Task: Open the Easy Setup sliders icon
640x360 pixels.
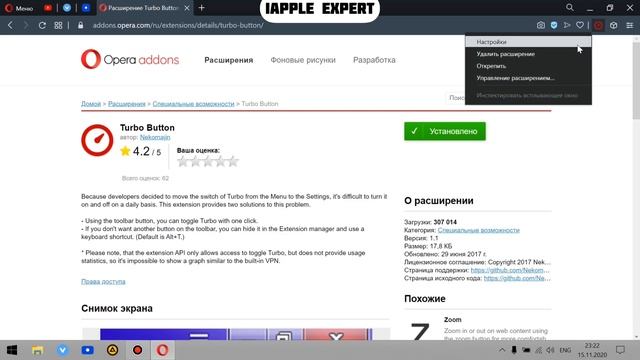Action: 630,25
